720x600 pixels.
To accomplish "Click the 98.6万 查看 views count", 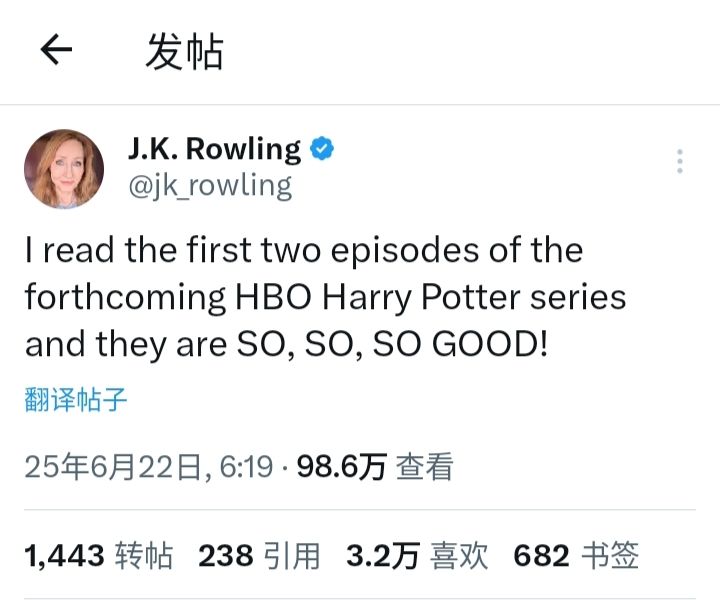I will pos(375,467).
